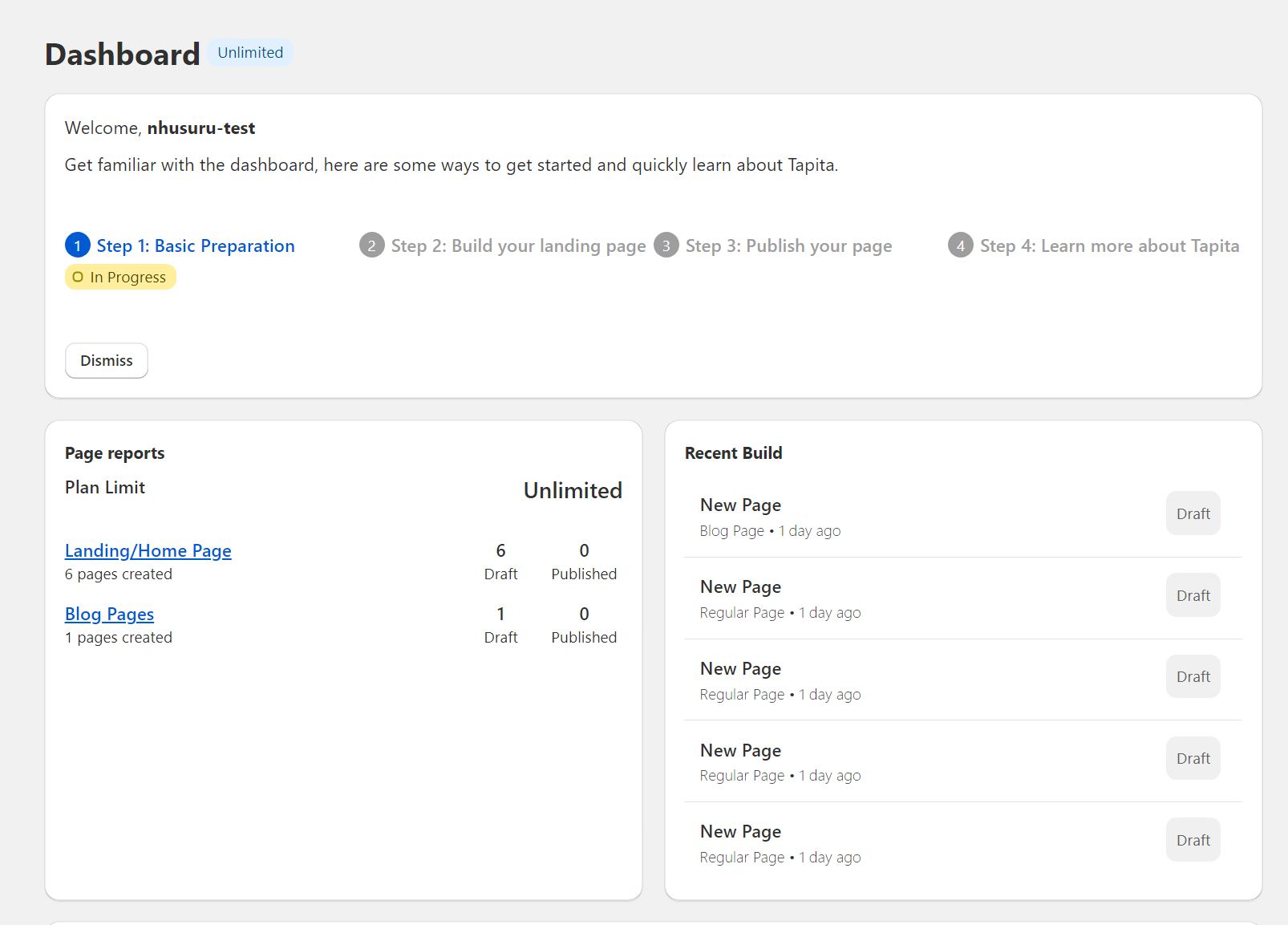This screenshot has height=925, width=1288.
Task: Open the Blog Pages link
Action: (109, 614)
